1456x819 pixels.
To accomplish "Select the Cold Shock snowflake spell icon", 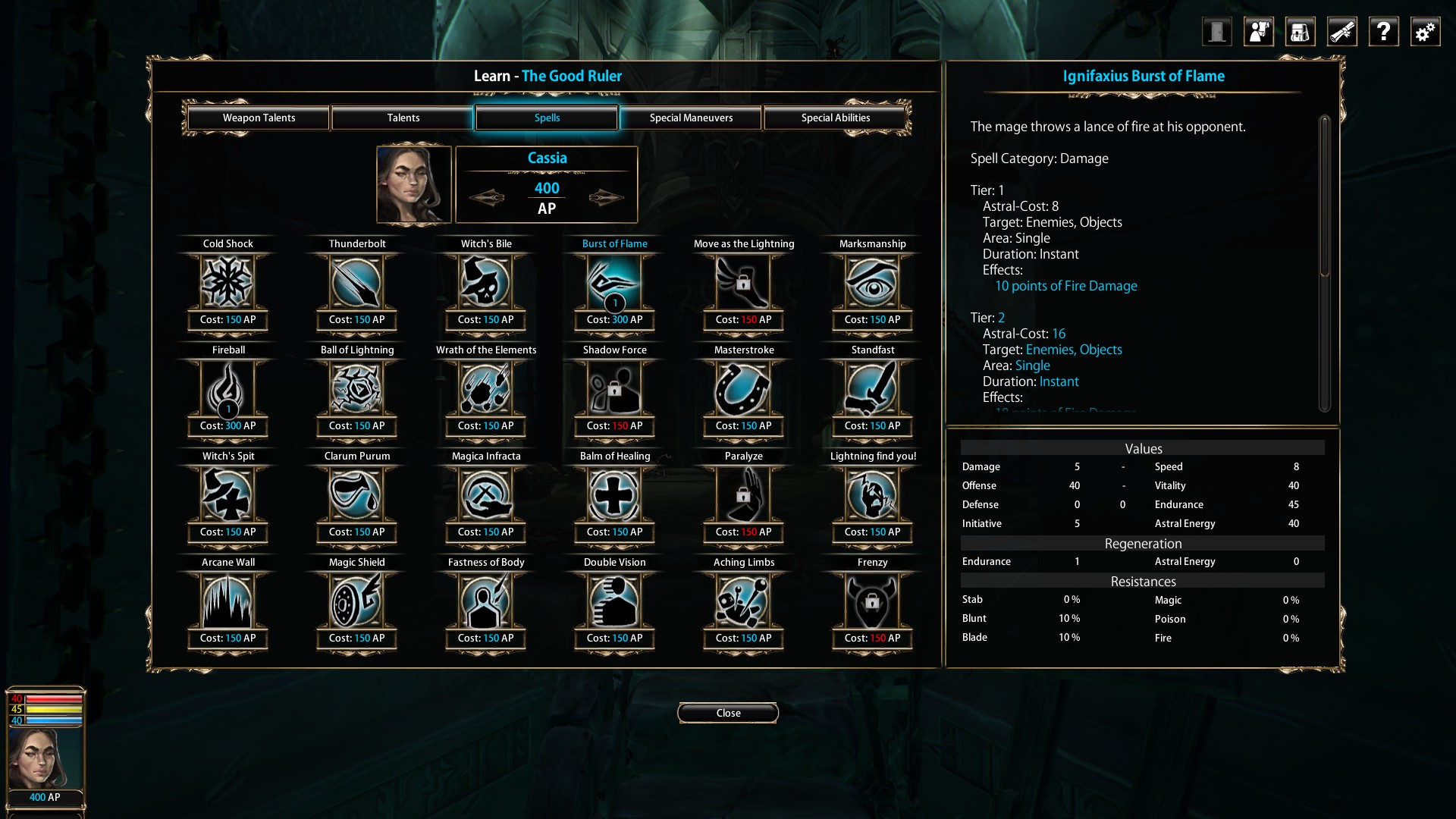I will click(x=227, y=283).
